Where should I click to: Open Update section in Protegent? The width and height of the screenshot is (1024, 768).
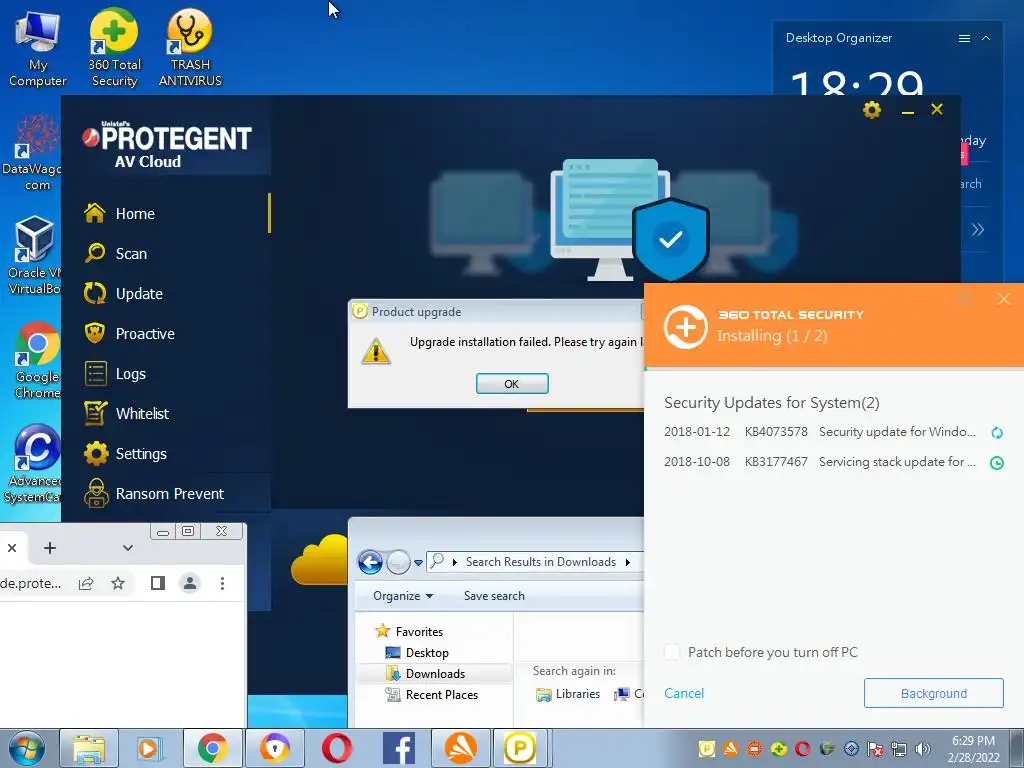[x=138, y=294]
